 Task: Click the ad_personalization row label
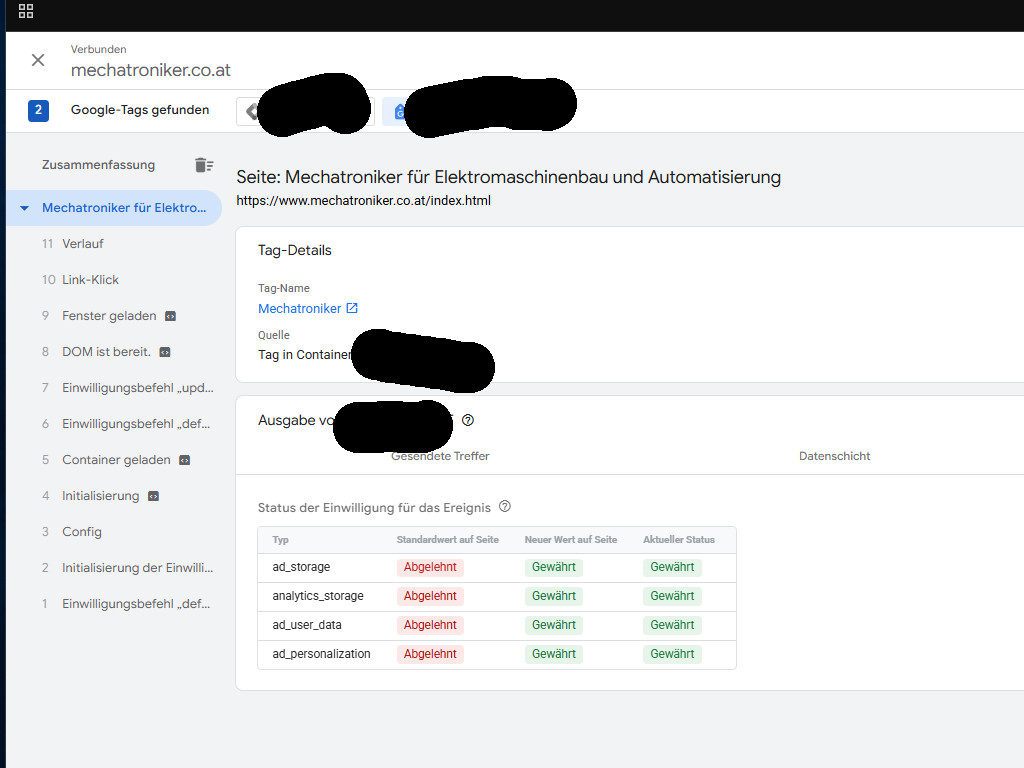coord(321,654)
